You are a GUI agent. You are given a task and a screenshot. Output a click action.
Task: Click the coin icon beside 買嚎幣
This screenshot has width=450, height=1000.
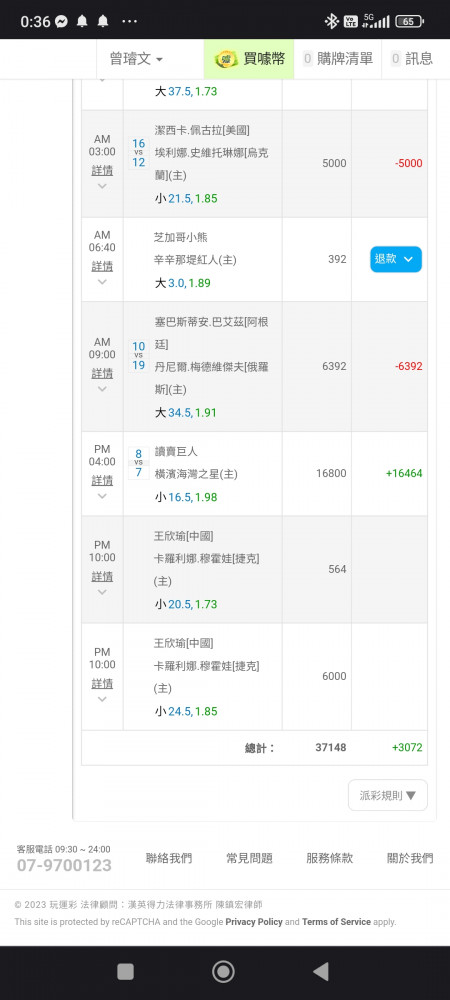(226, 59)
